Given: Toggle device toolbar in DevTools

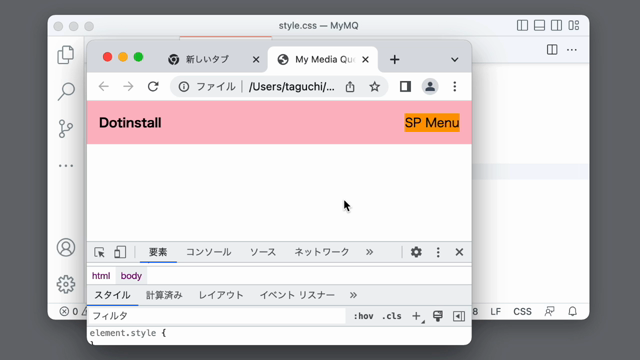Looking at the screenshot, I should [120, 252].
